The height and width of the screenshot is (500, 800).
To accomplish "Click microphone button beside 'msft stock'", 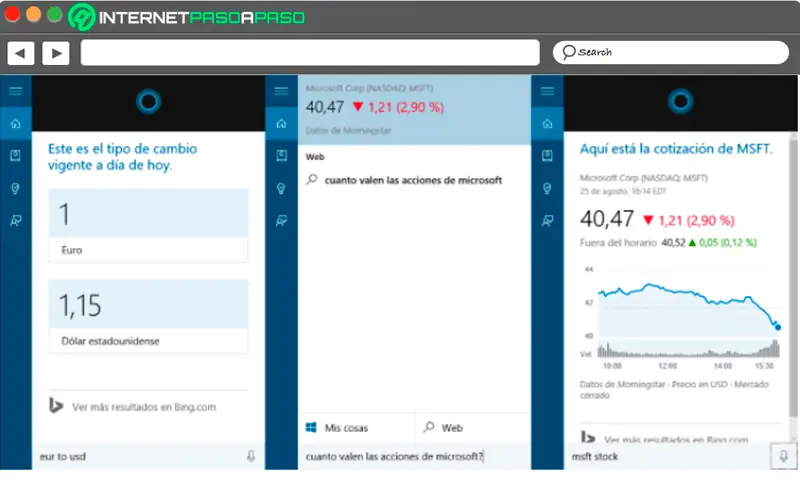I will click(x=783, y=456).
